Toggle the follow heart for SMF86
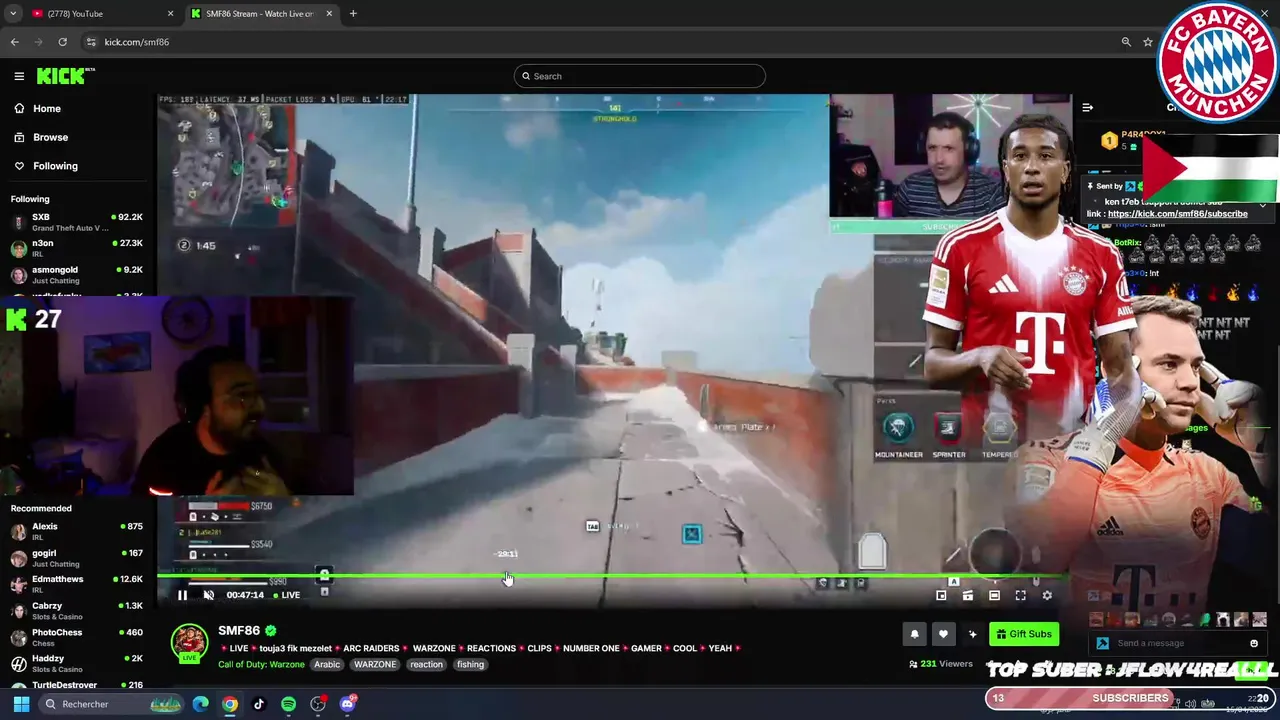 (943, 634)
